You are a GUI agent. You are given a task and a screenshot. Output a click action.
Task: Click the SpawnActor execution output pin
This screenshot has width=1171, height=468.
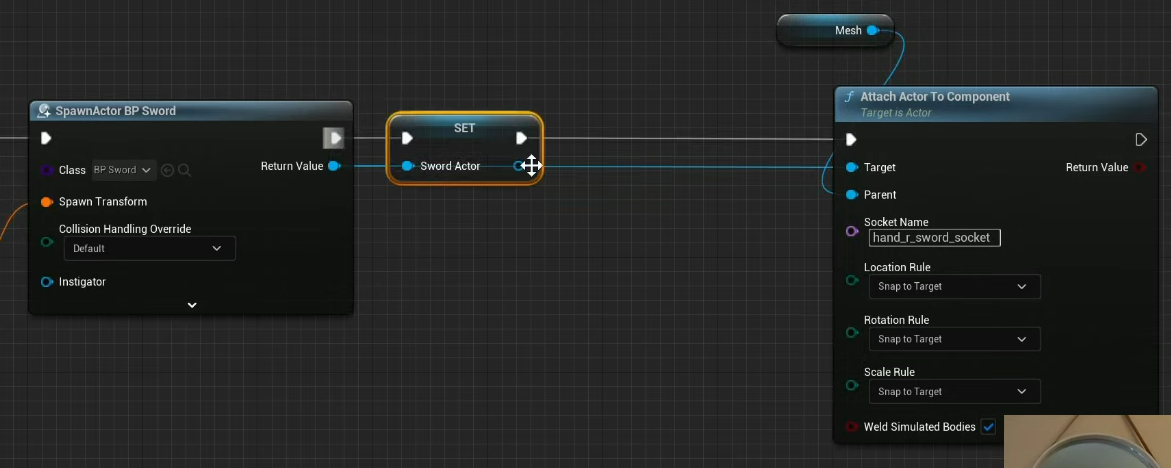tap(334, 138)
